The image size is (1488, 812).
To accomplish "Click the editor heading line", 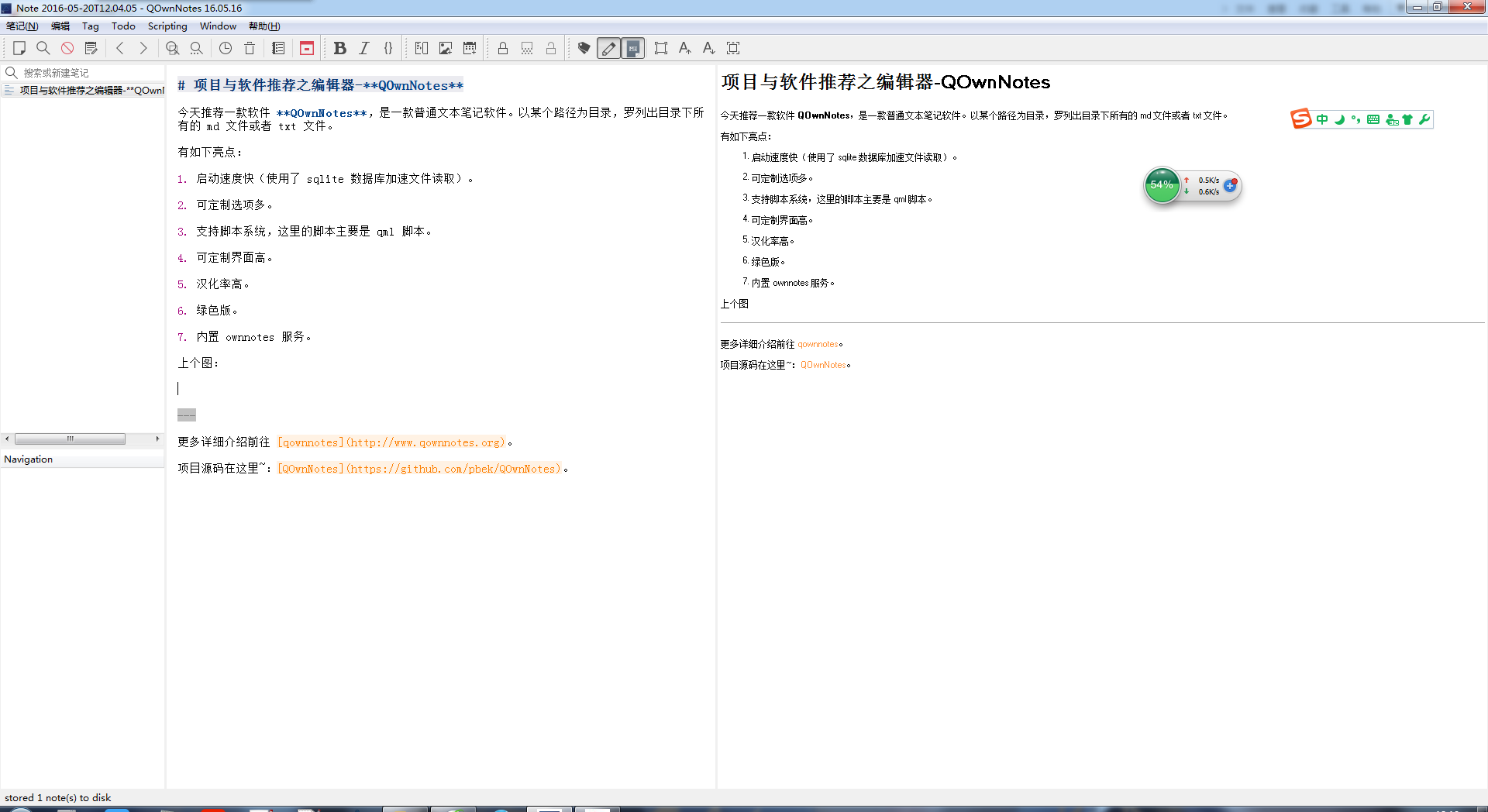I will (320, 85).
